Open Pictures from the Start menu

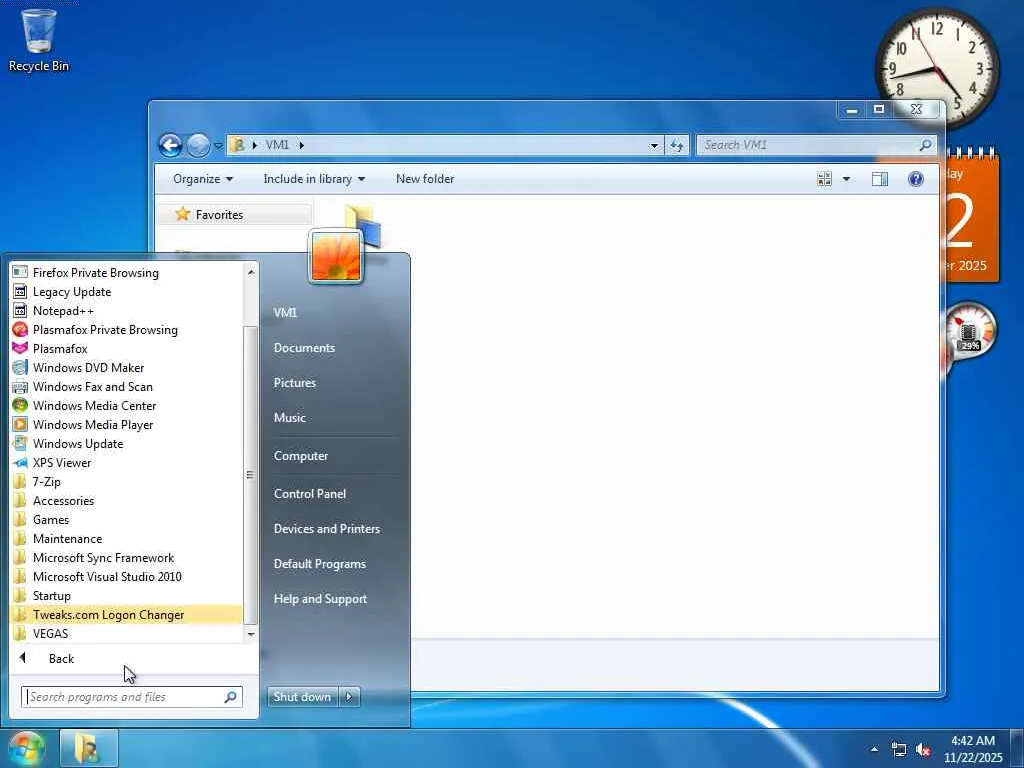click(x=295, y=383)
